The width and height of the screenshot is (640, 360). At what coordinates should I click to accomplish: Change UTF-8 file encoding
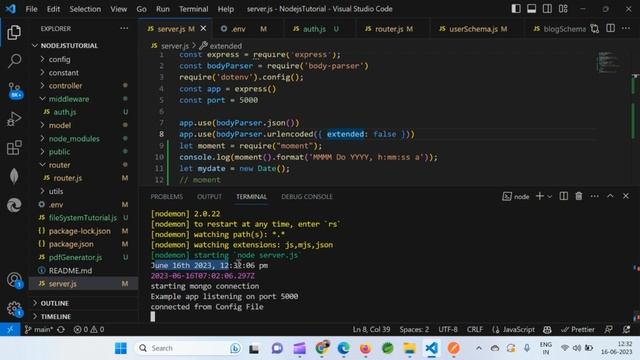pos(448,329)
